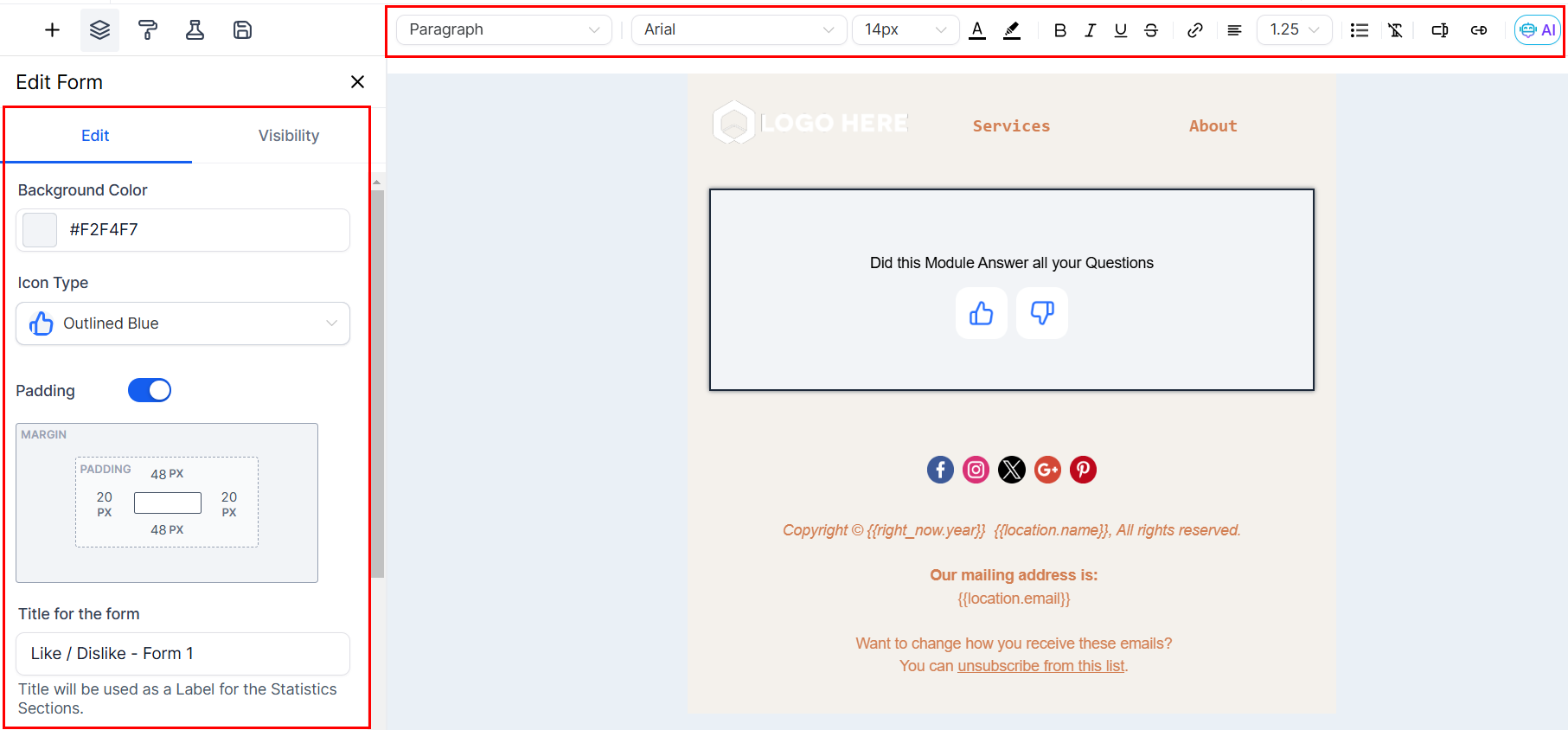The width and height of the screenshot is (1568, 730).
Task: Select the Edit tab
Action: pyautogui.click(x=95, y=136)
